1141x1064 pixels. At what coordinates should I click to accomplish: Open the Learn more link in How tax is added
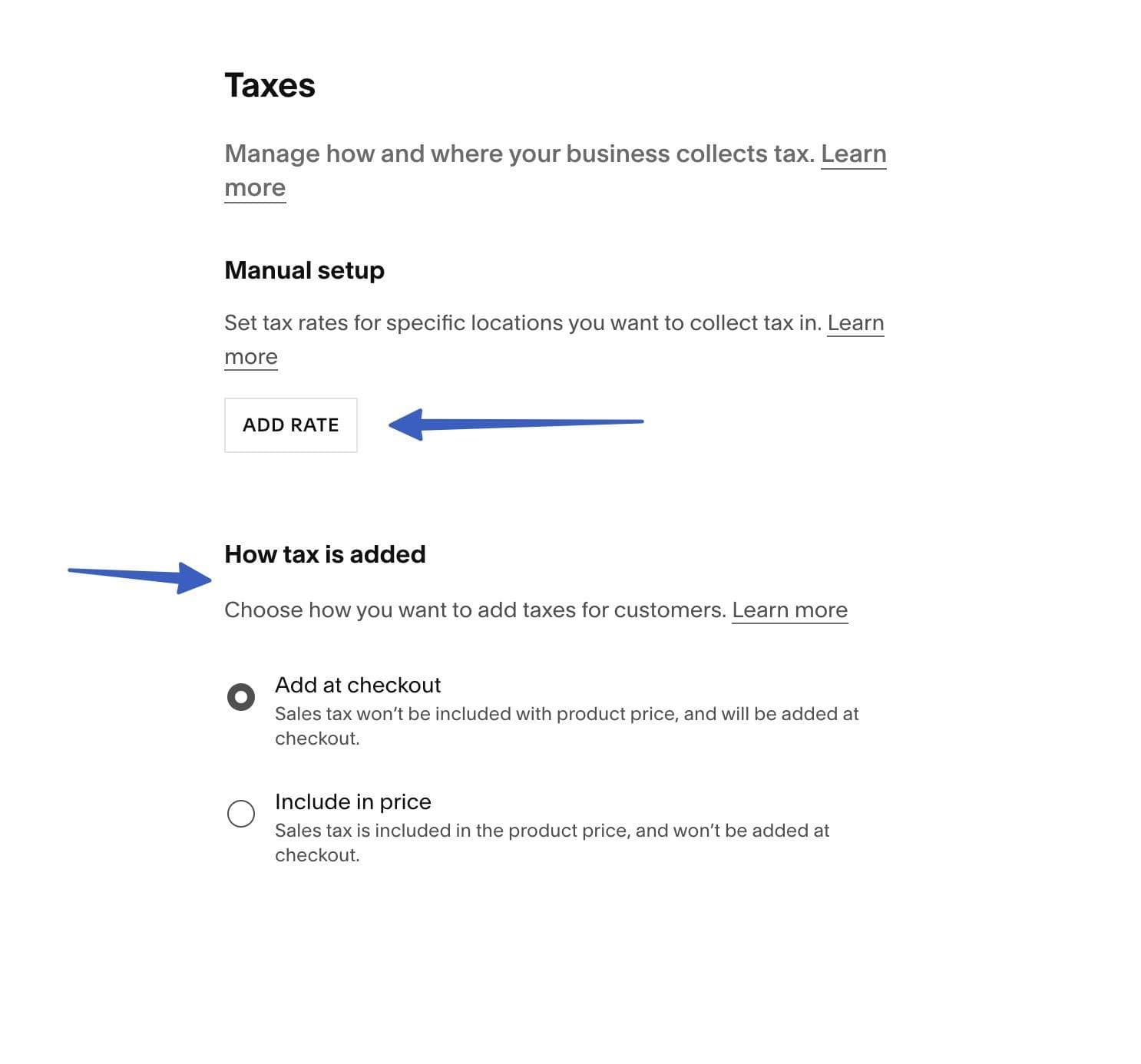click(x=790, y=610)
